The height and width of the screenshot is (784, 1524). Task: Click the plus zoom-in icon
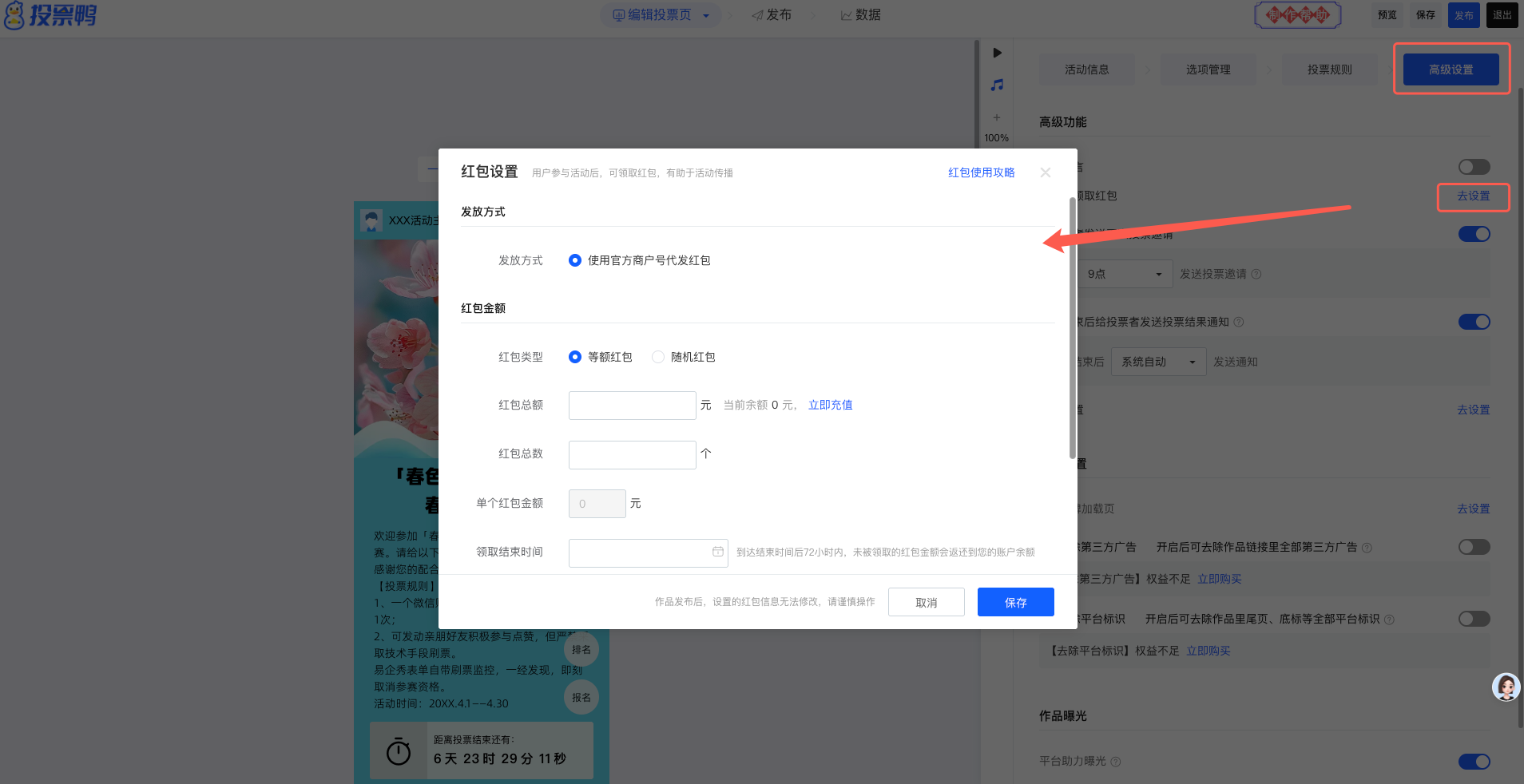[x=997, y=117]
